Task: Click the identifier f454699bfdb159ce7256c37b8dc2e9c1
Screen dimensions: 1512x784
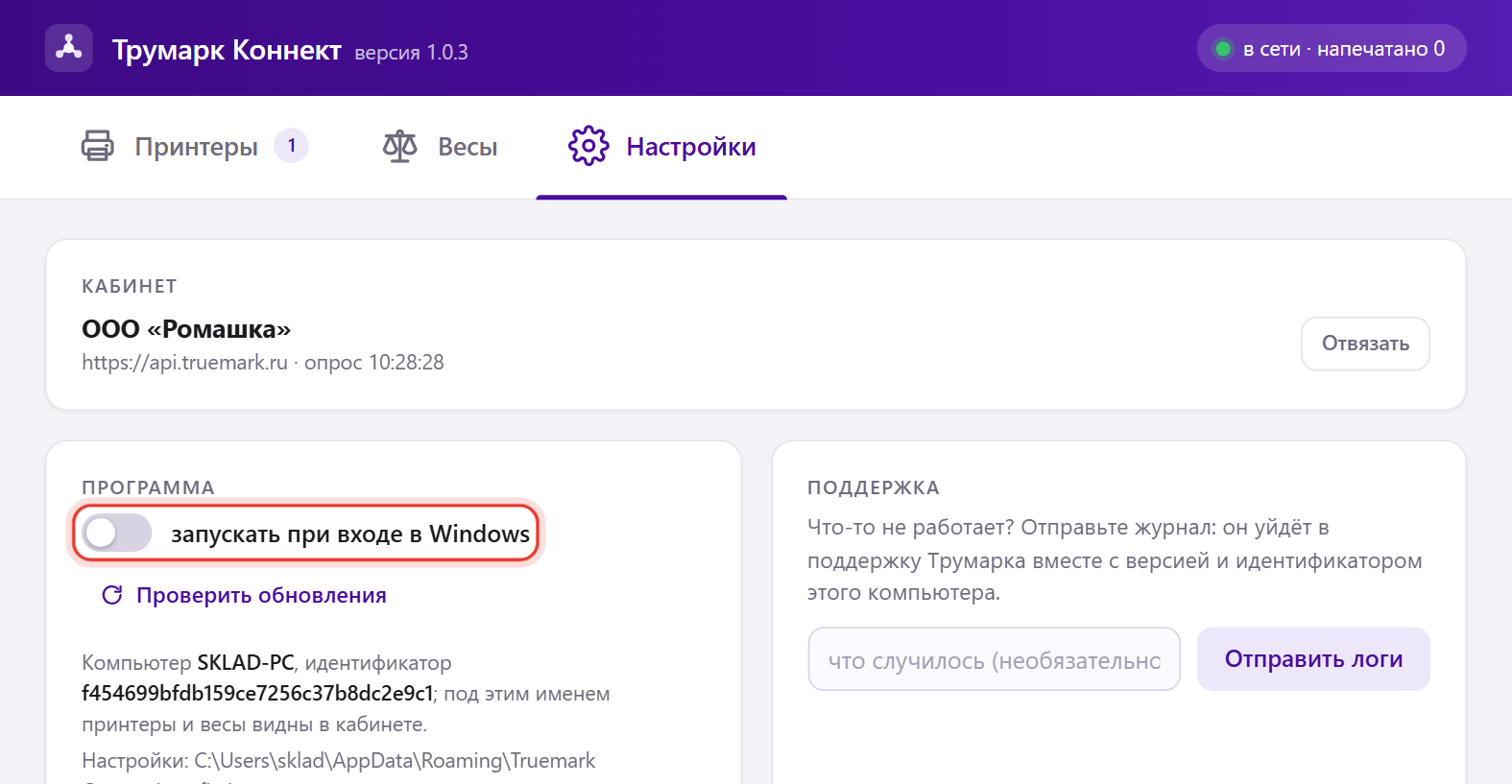Action: click(x=257, y=694)
